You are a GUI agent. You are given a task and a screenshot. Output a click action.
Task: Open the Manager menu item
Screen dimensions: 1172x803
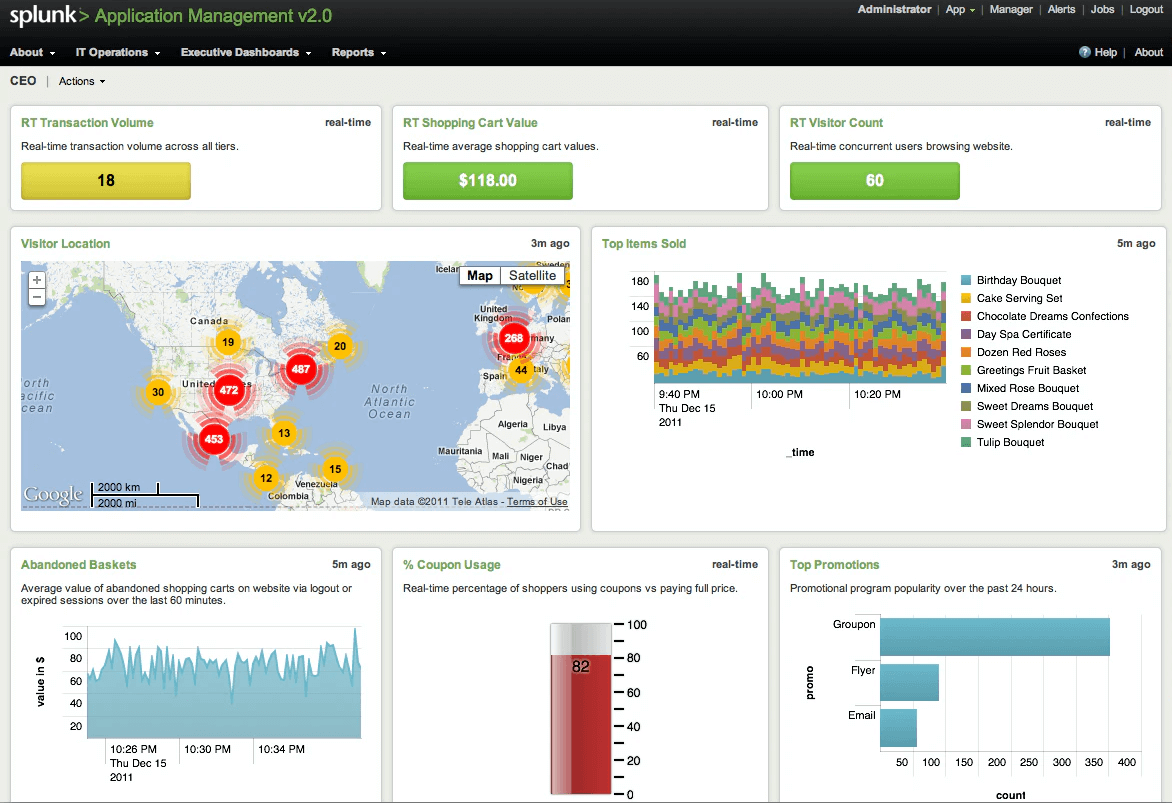[x=1011, y=10]
